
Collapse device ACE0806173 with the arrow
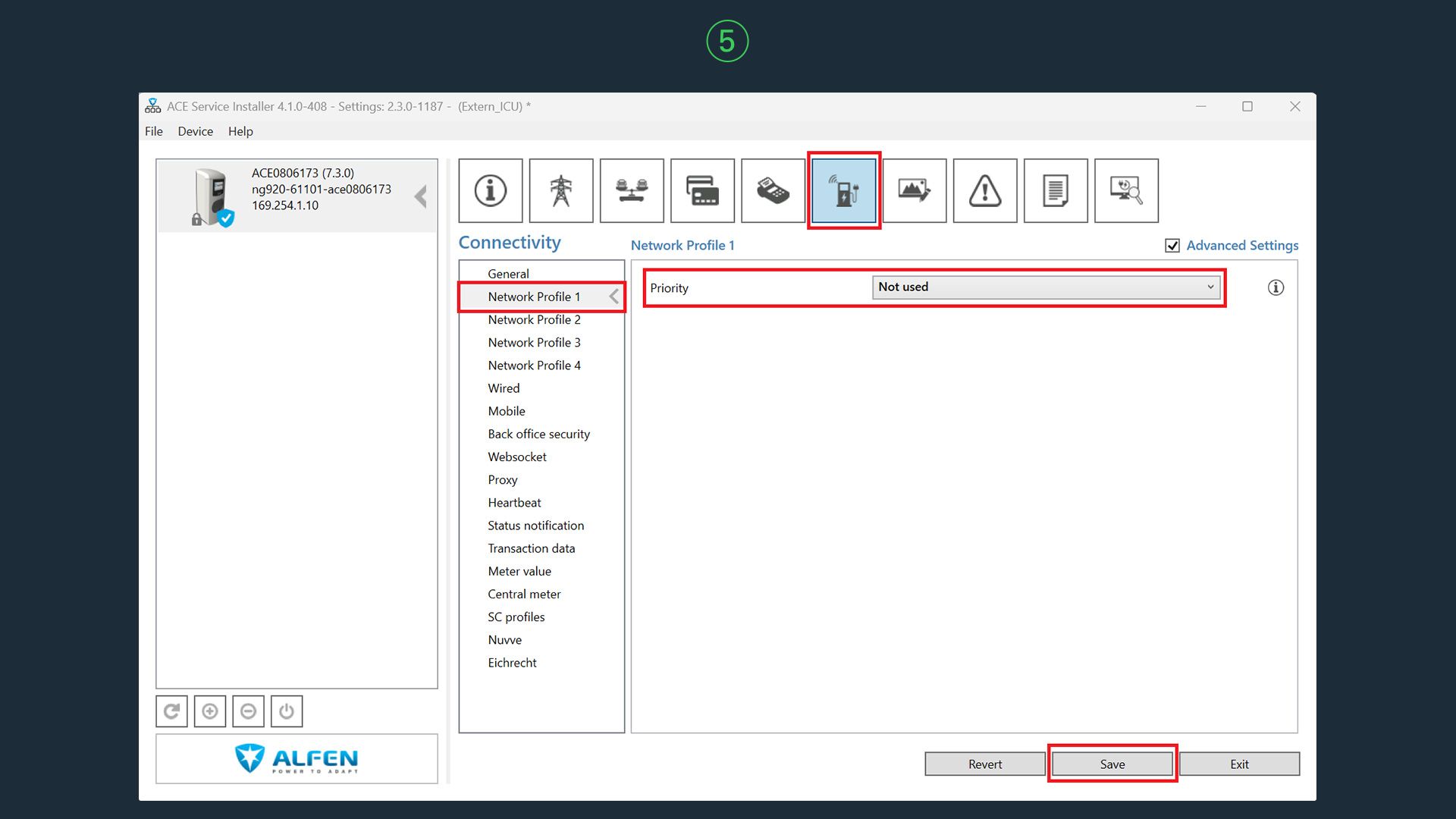click(421, 196)
